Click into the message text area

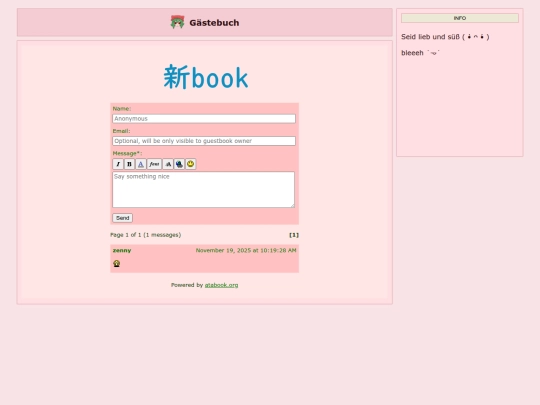pyautogui.click(x=204, y=189)
